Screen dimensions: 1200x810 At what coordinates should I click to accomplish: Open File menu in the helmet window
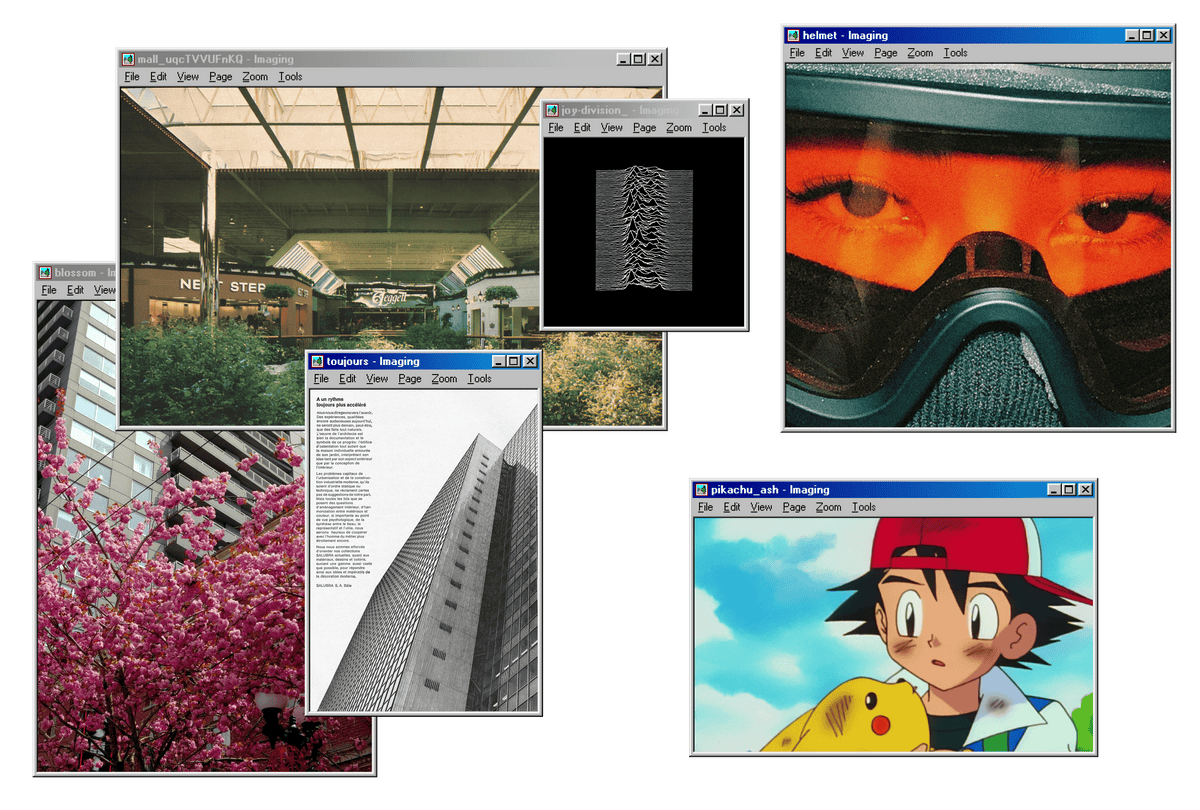(x=796, y=53)
